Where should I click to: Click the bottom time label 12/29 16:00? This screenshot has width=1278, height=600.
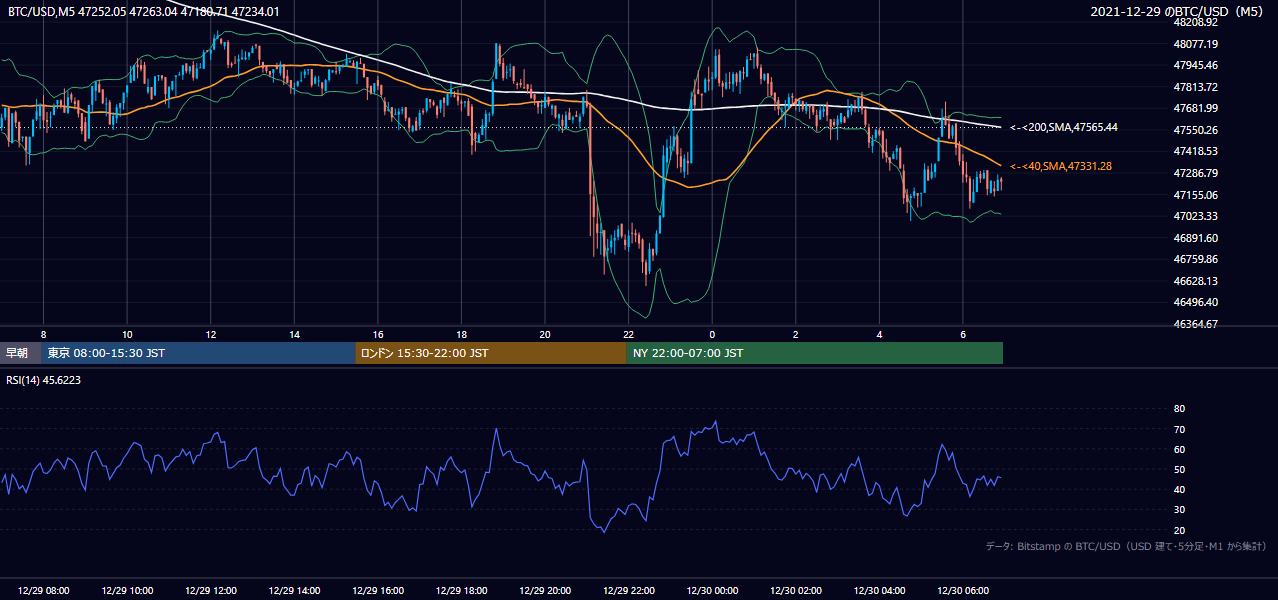pyautogui.click(x=378, y=591)
